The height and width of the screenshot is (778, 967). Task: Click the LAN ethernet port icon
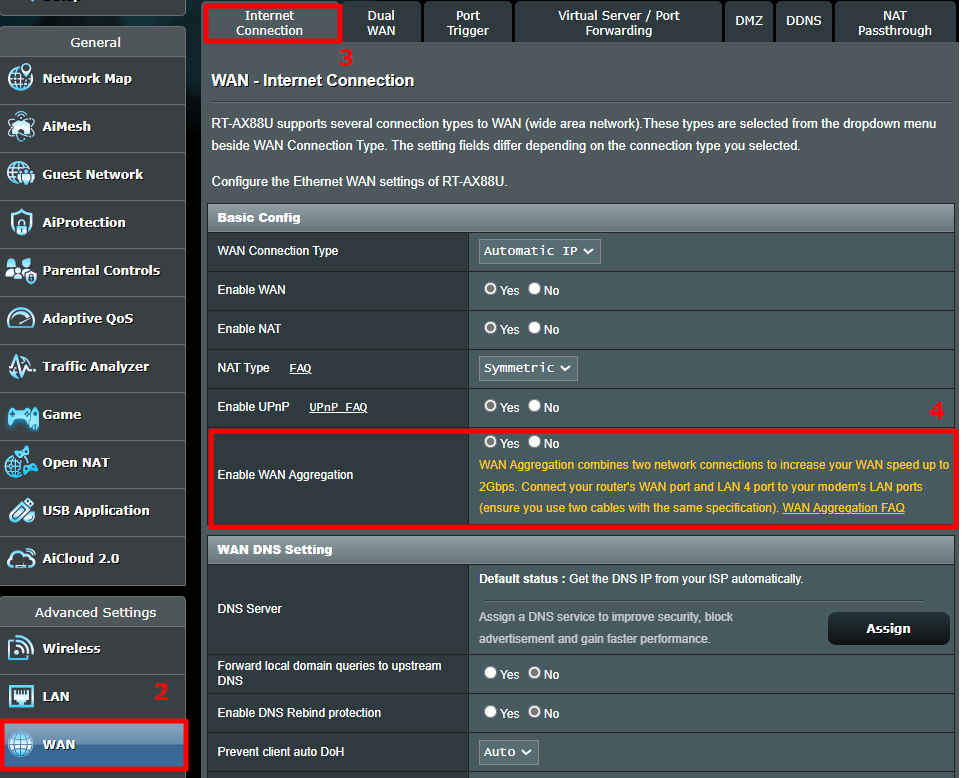point(20,697)
